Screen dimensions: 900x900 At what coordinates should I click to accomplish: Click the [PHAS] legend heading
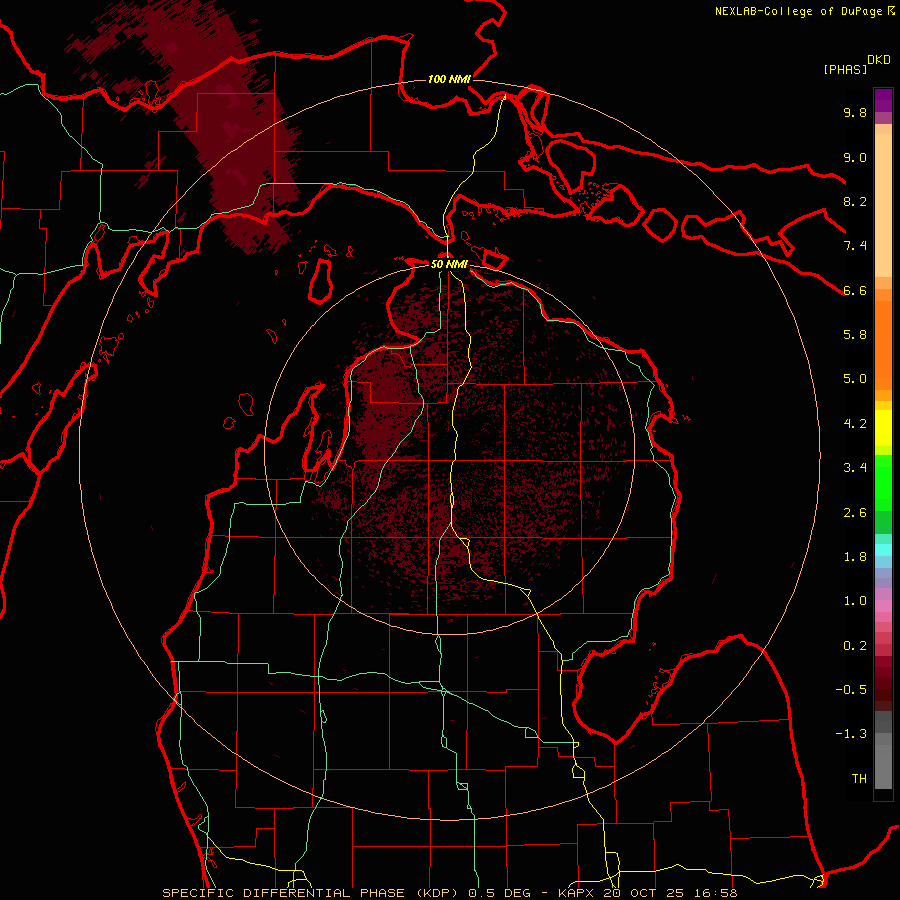tap(845, 69)
